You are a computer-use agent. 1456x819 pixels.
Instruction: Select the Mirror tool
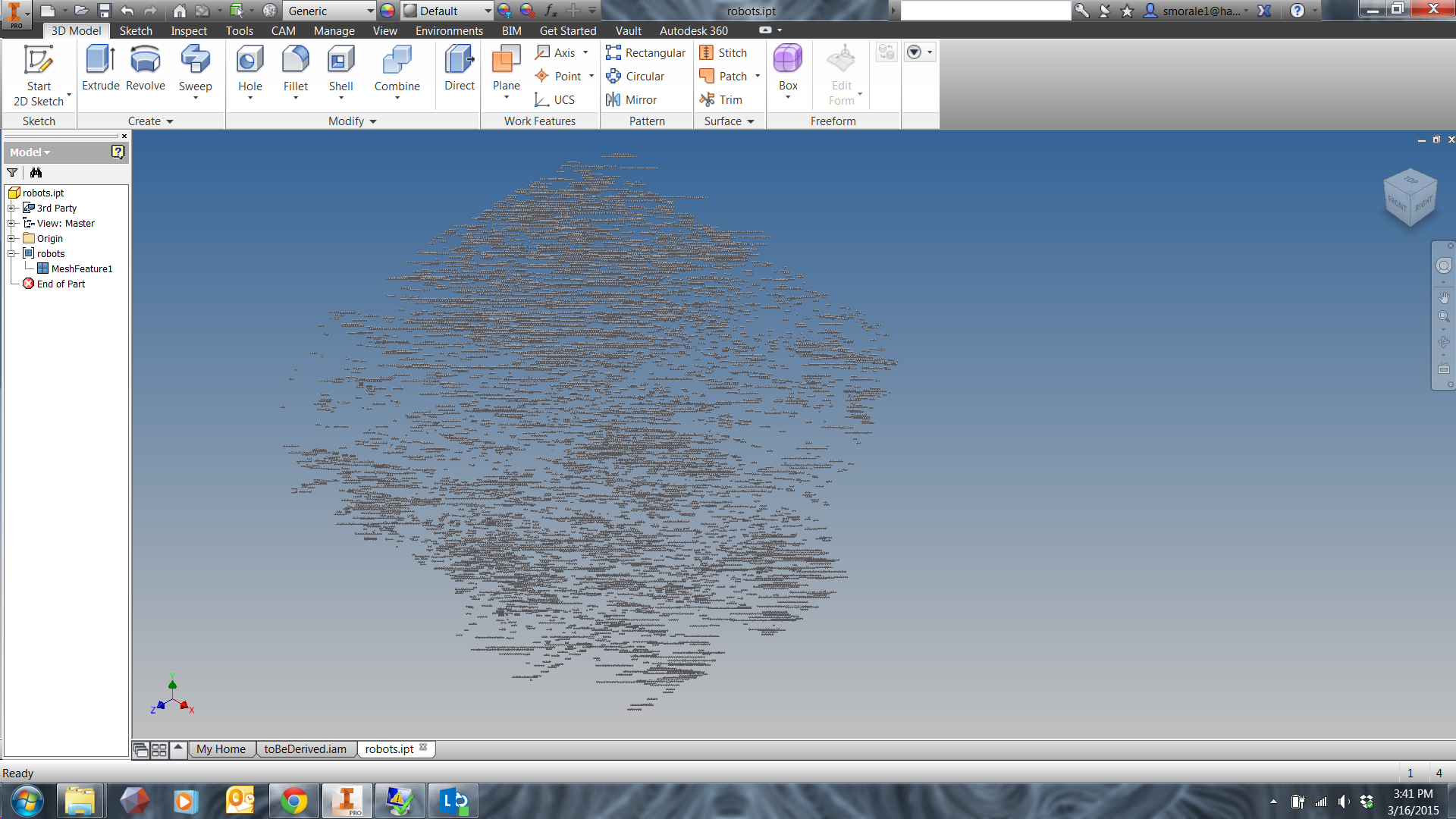click(632, 99)
